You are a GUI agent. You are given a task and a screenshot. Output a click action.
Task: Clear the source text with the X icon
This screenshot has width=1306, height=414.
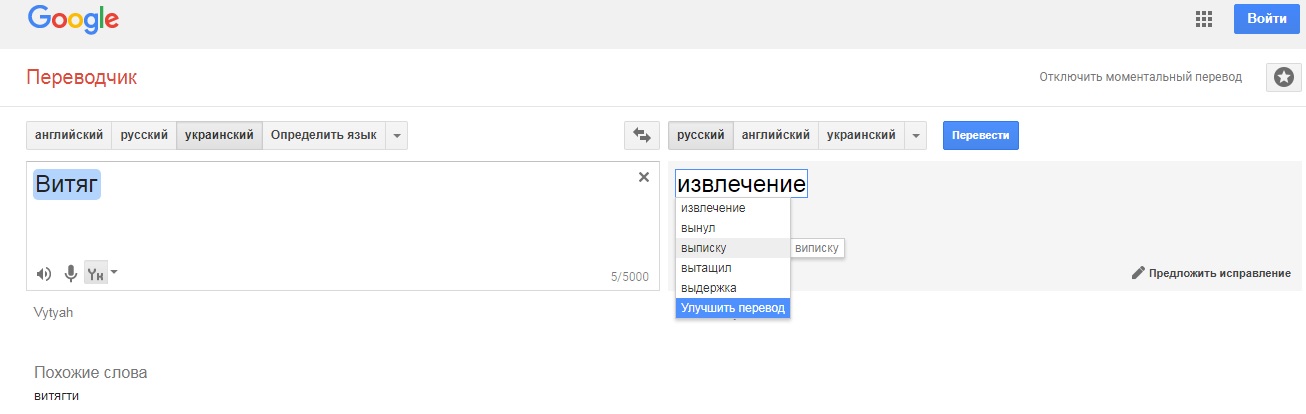pos(644,177)
